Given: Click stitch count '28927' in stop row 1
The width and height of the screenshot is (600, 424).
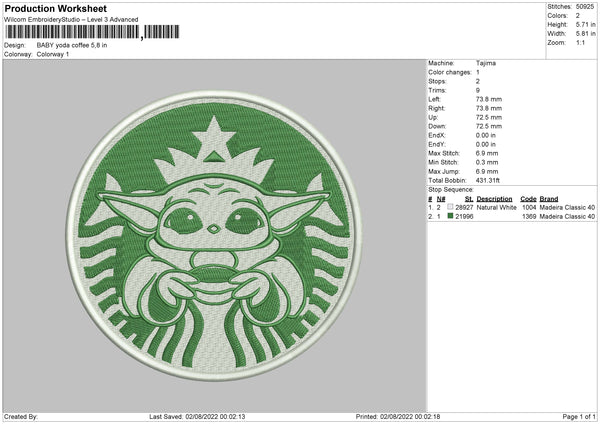Looking at the screenshot, I should point(464,207).
